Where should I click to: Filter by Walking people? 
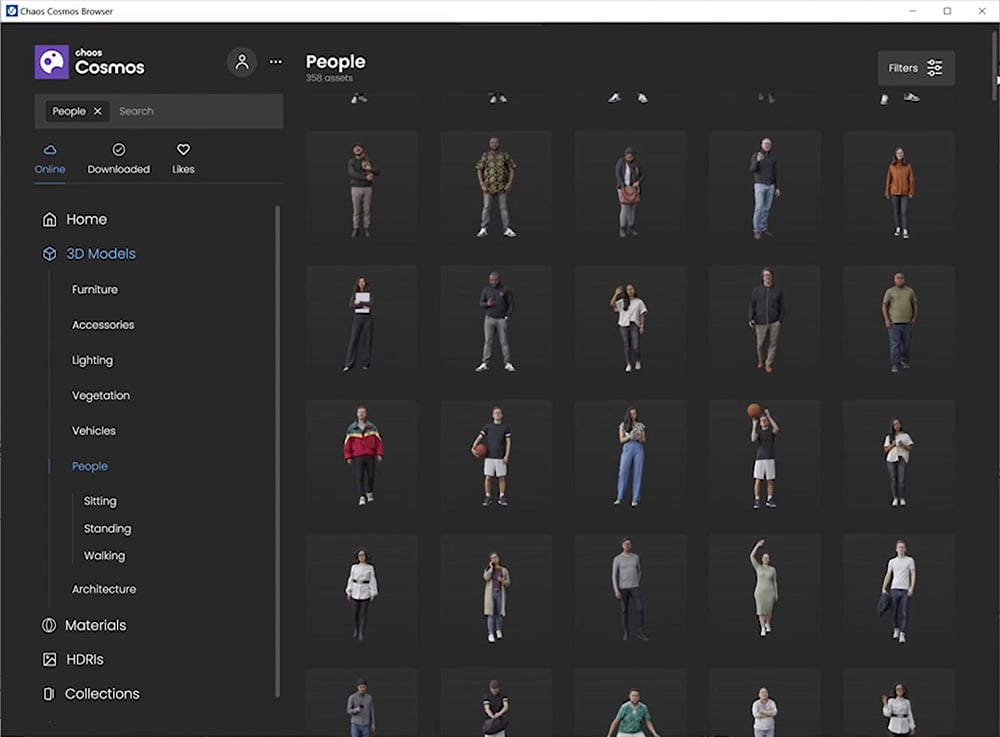[x=105, y=556]
